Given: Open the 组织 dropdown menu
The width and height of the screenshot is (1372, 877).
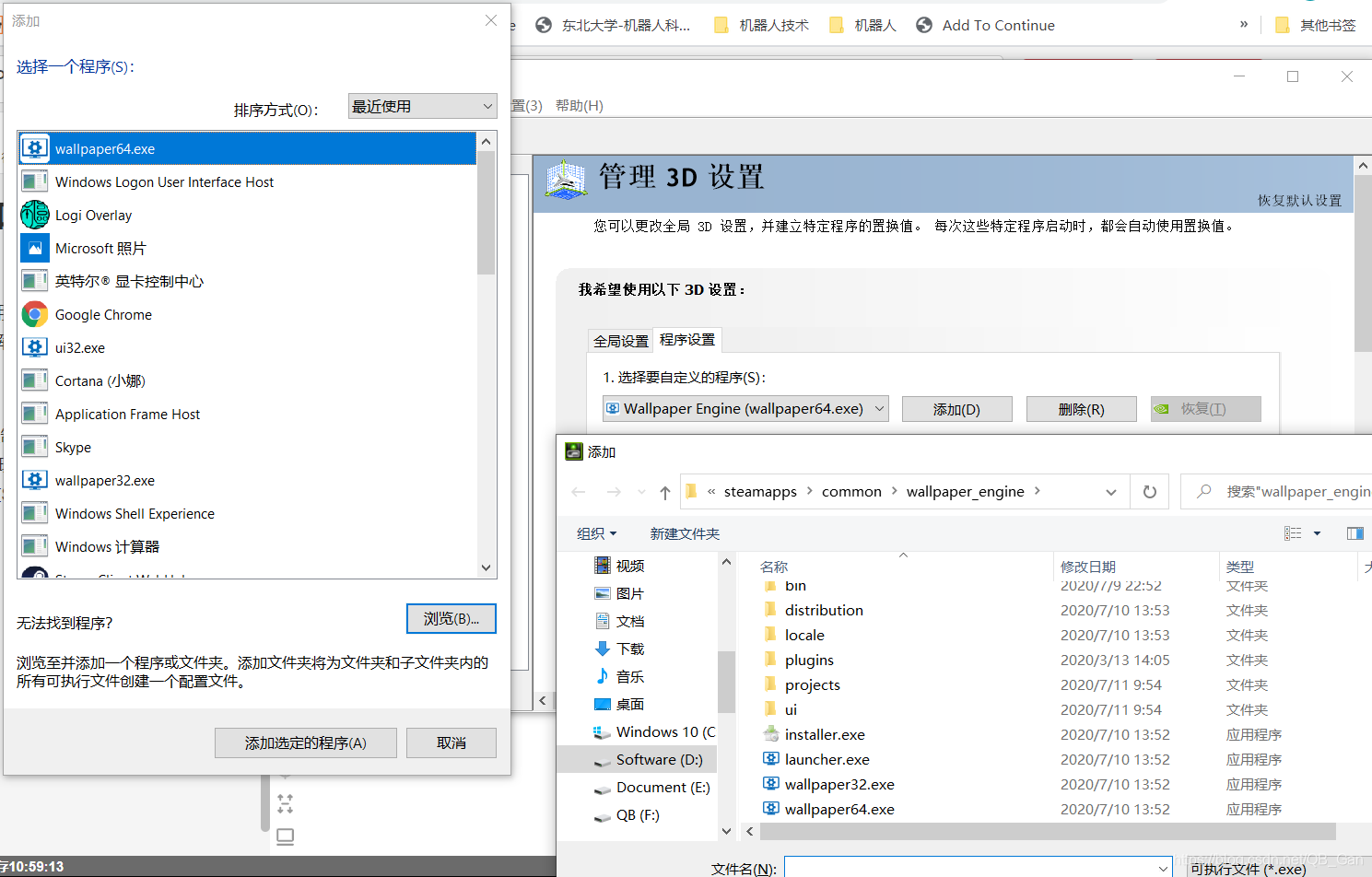Looking at the screenshot, I should click(596, 533).
